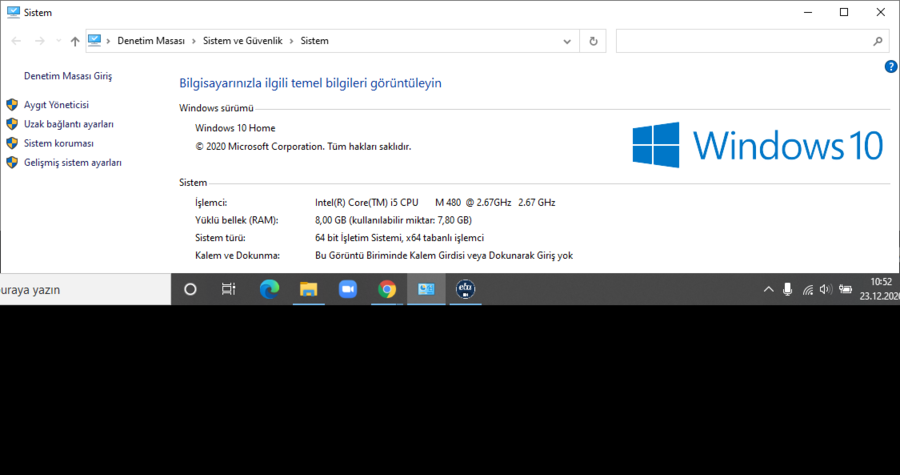This screenshot has width=900, height=475.
Task: Click the battery power tray icon
Action: pyautogui.click(x=845, y=290)
